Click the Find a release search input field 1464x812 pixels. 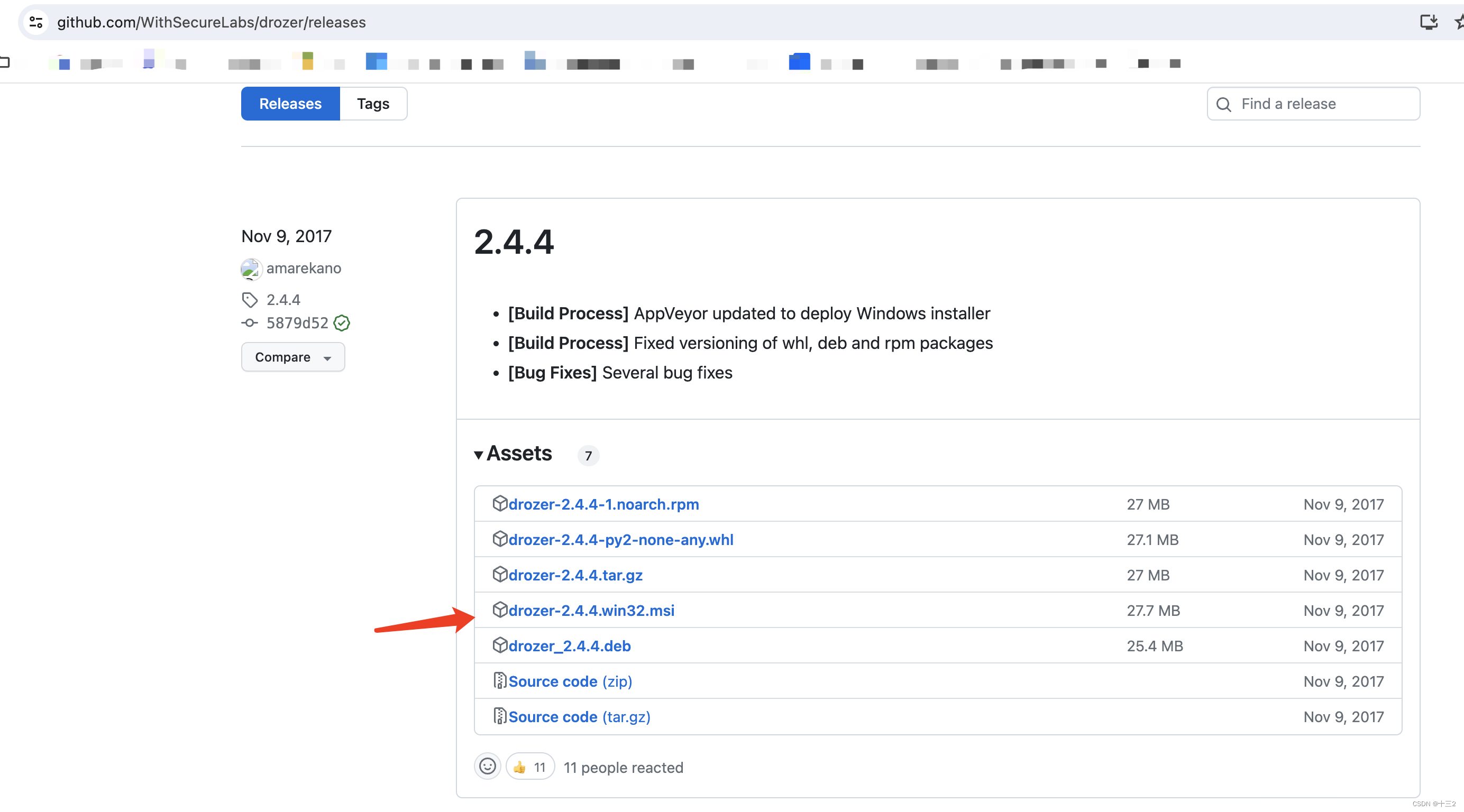pos(1313,103)
